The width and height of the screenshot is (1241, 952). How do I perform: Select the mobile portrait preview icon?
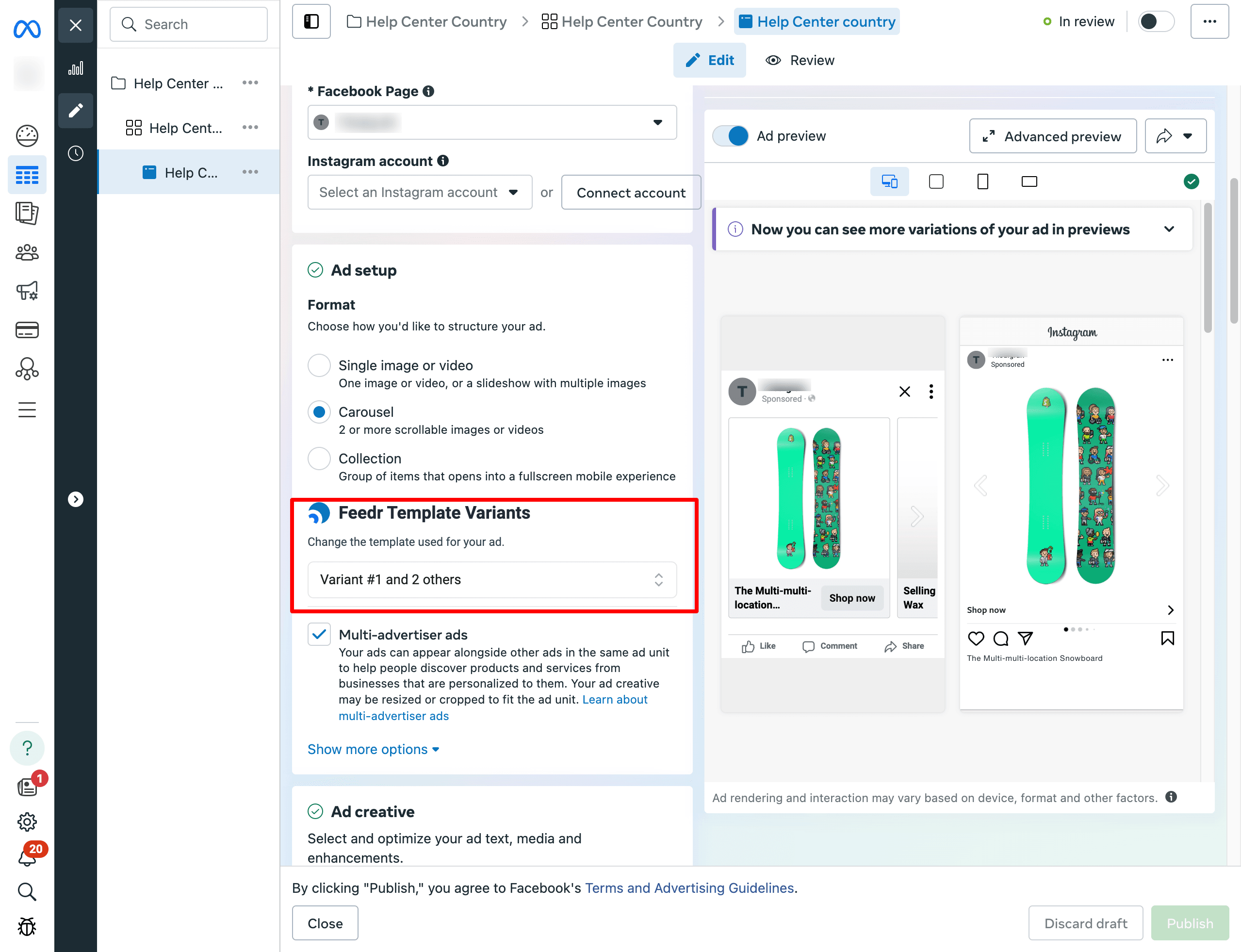pos(982,181)
